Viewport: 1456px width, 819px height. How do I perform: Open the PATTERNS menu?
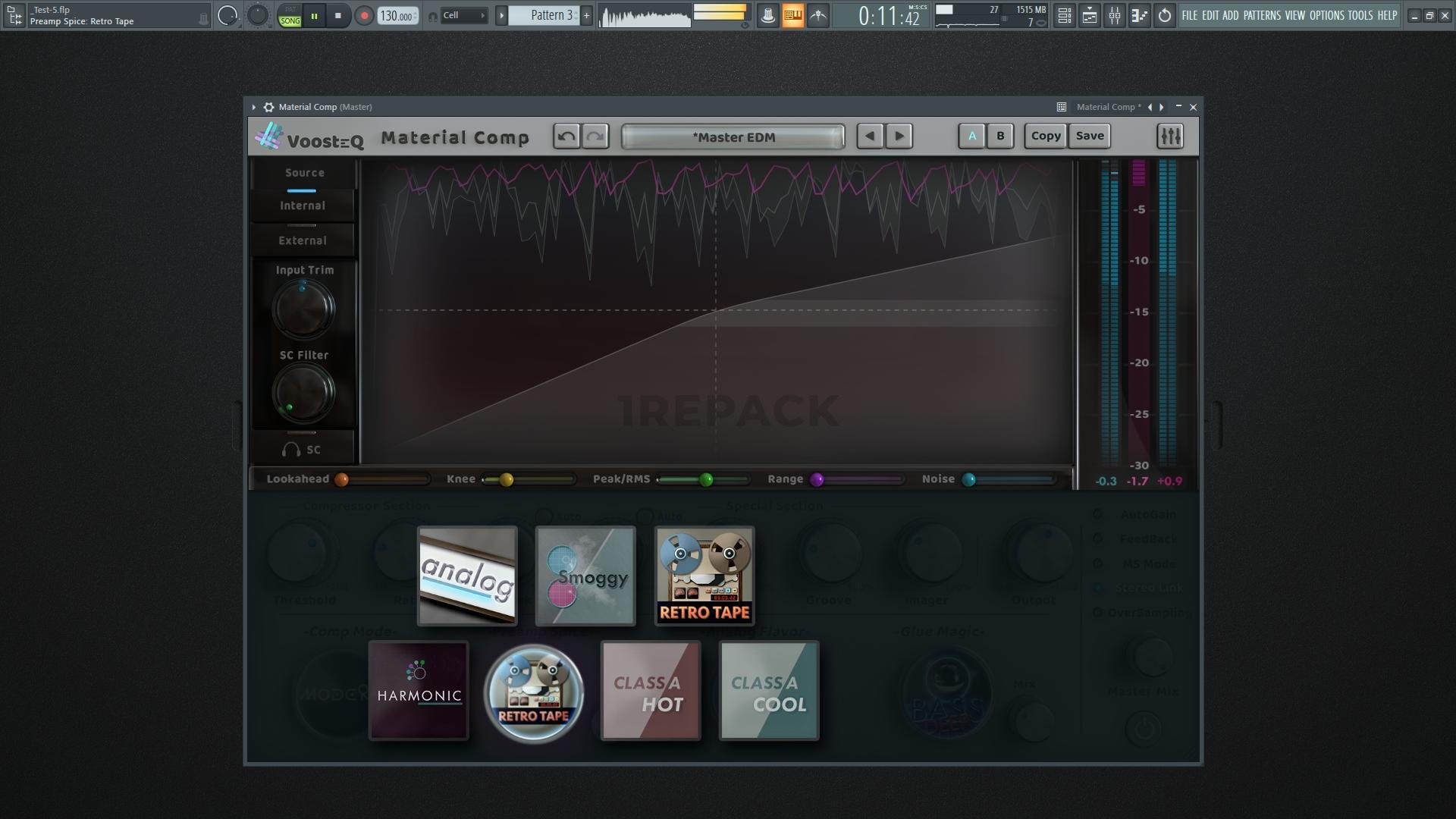coord(1262,15)
